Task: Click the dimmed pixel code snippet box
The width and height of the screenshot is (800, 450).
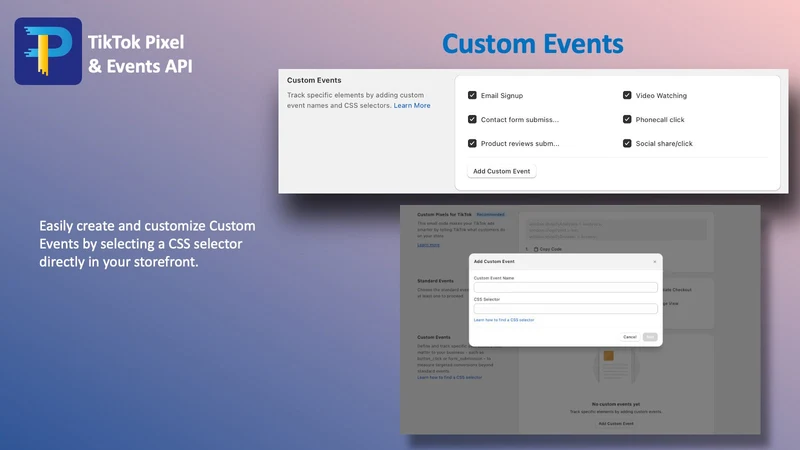Action: 616,230
